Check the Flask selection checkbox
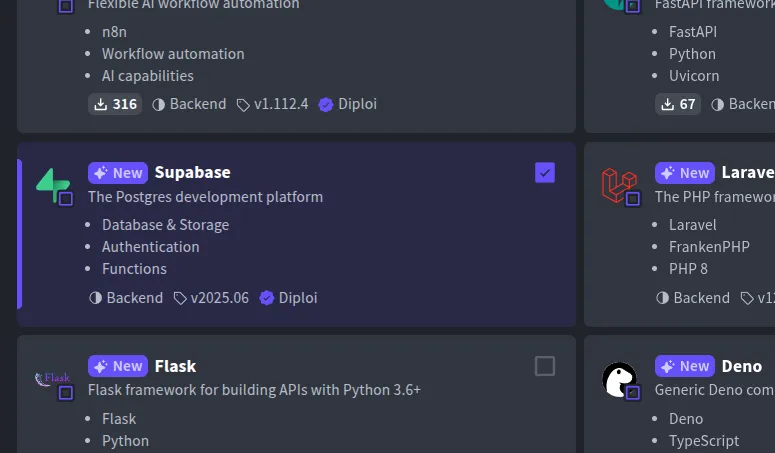 (x=545, y=366)
